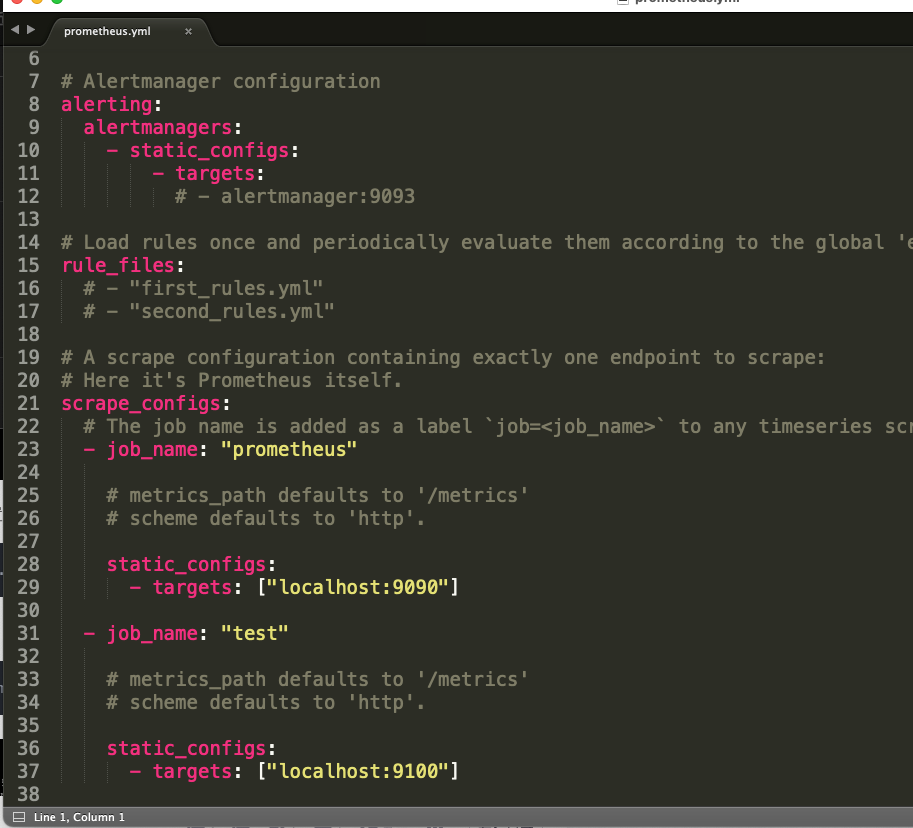Click 'job_name' key on line 31
This screenshot has width=913, height=828.
pos(153,634)
